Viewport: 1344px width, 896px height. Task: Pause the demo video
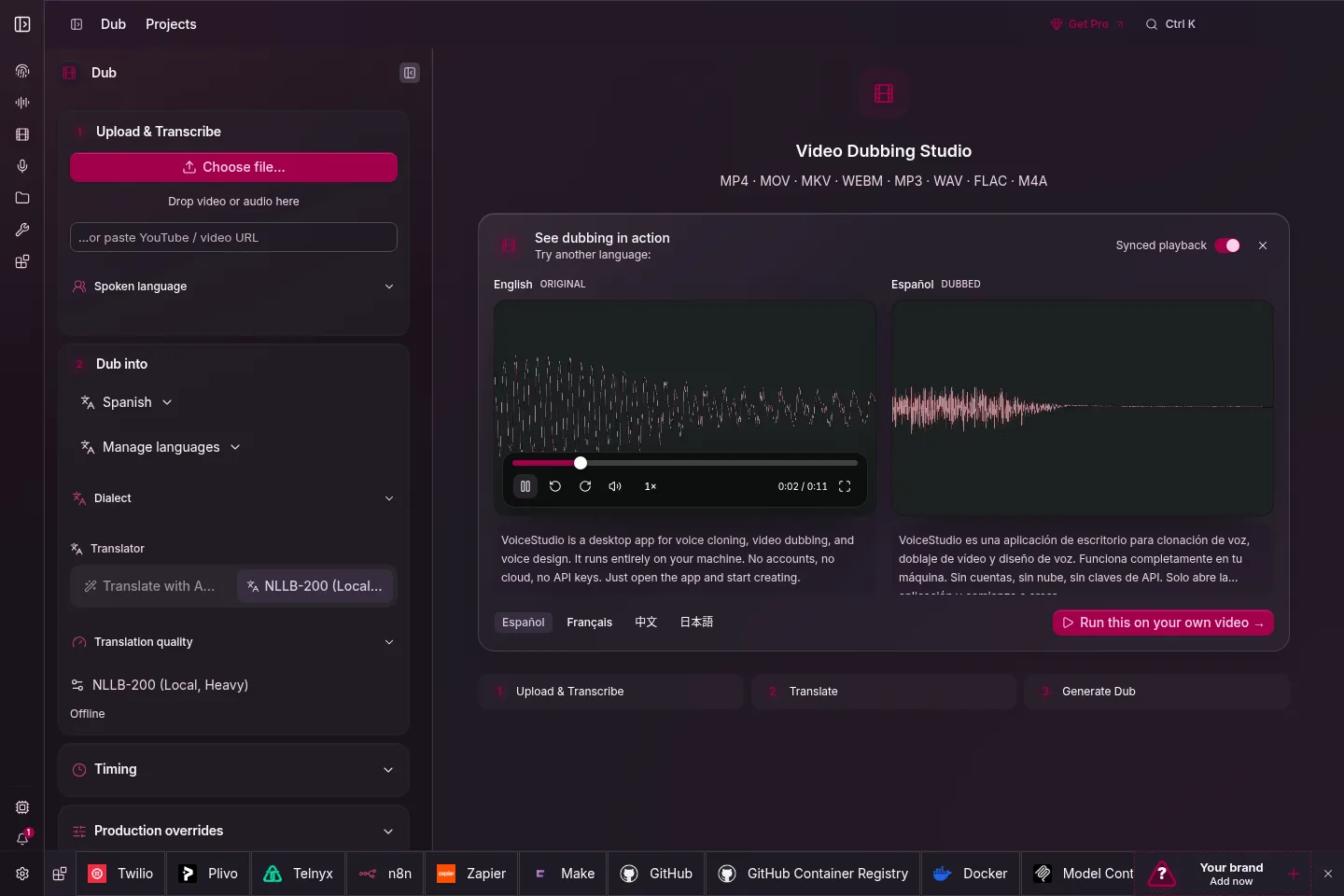(x=525, y=486)
